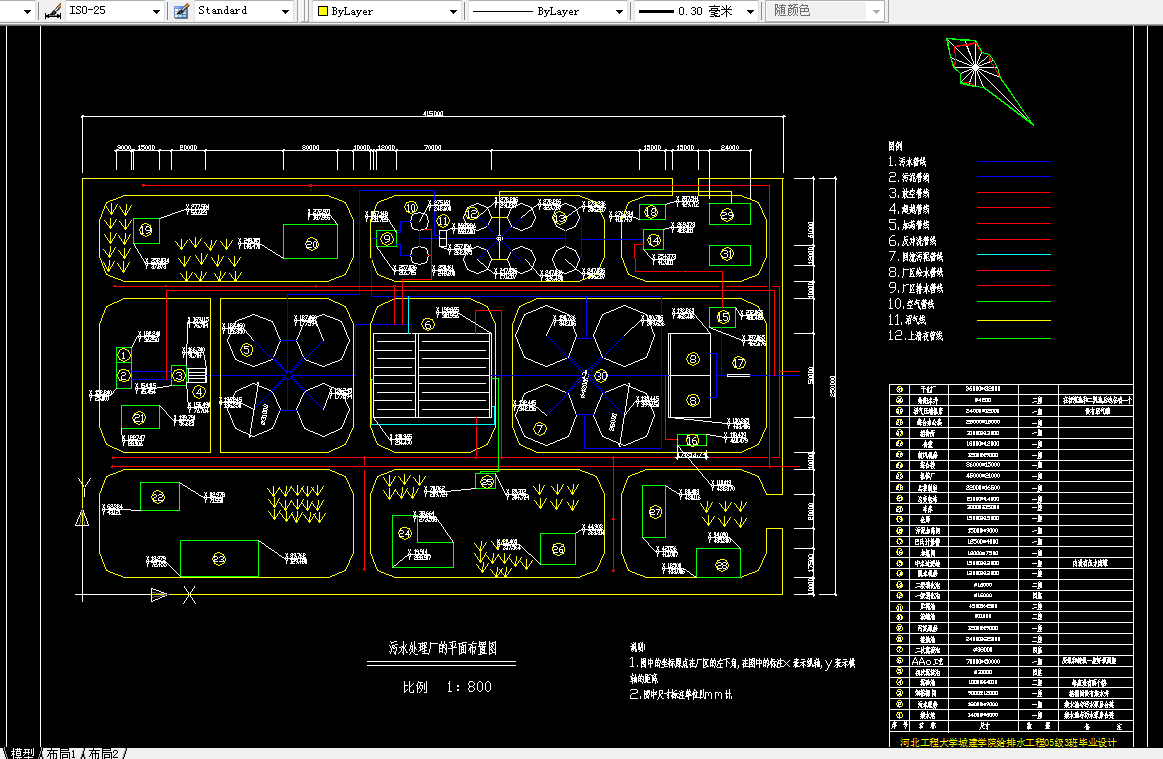Select building marker 20 in the drawing
Screen dimensions: 1163x759
click(x=312, y=244)
